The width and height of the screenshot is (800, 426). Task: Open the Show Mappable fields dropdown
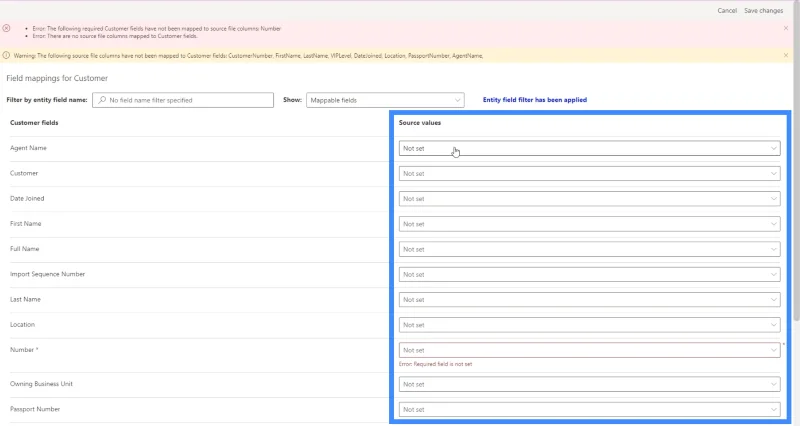coord(385,100)
